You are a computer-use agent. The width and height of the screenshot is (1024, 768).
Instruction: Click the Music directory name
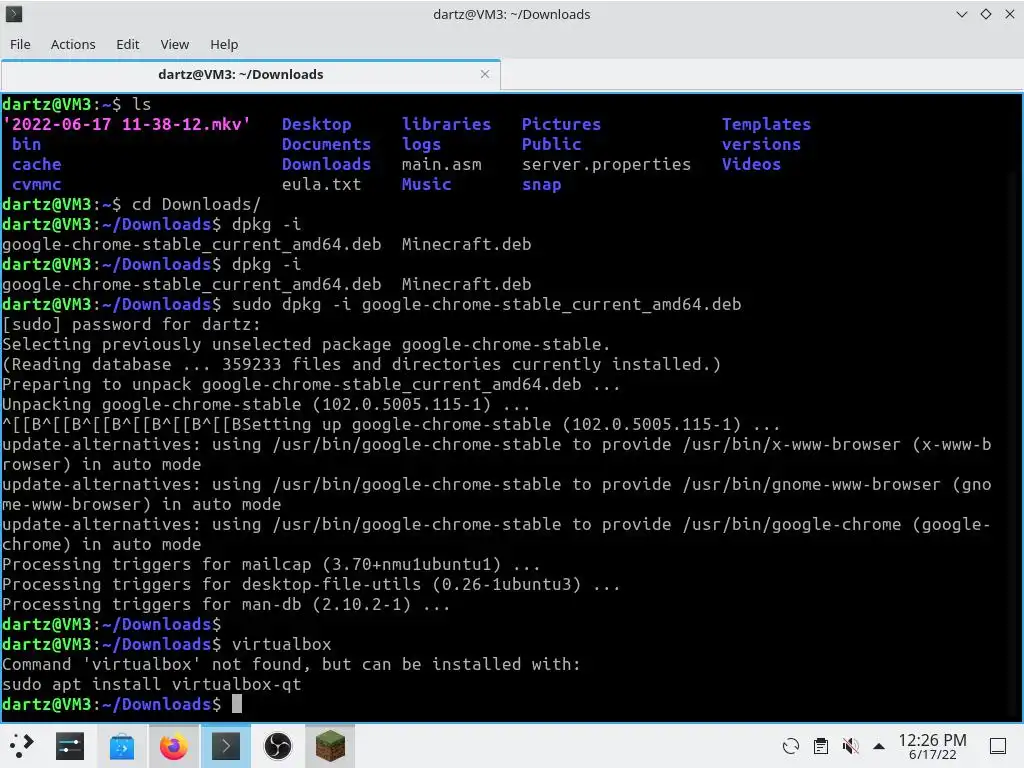[426, 184]
